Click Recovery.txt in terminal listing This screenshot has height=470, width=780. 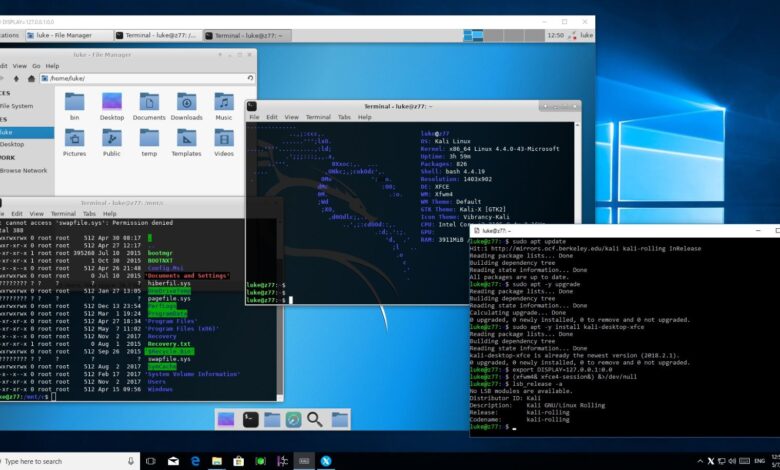coord(169,344)
